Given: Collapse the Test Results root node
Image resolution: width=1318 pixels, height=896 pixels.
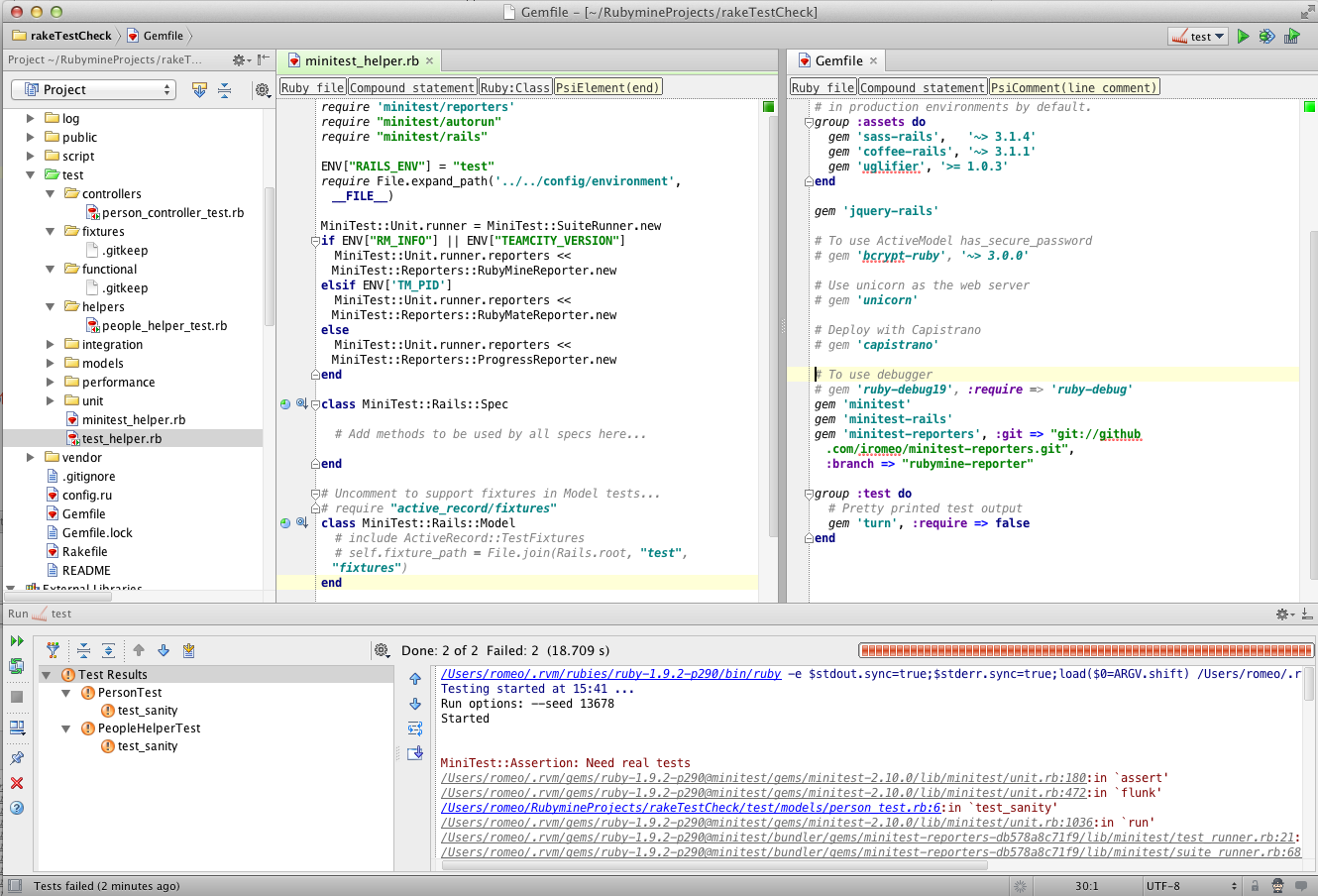Looking at the screenshot, I should pyautogui.click(x=47, y=675).
